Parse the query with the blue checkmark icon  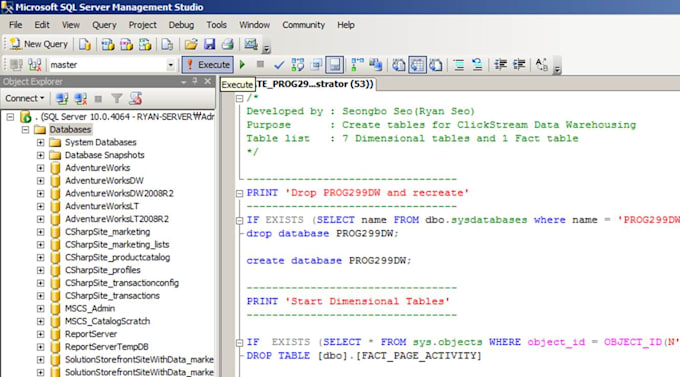279,65
